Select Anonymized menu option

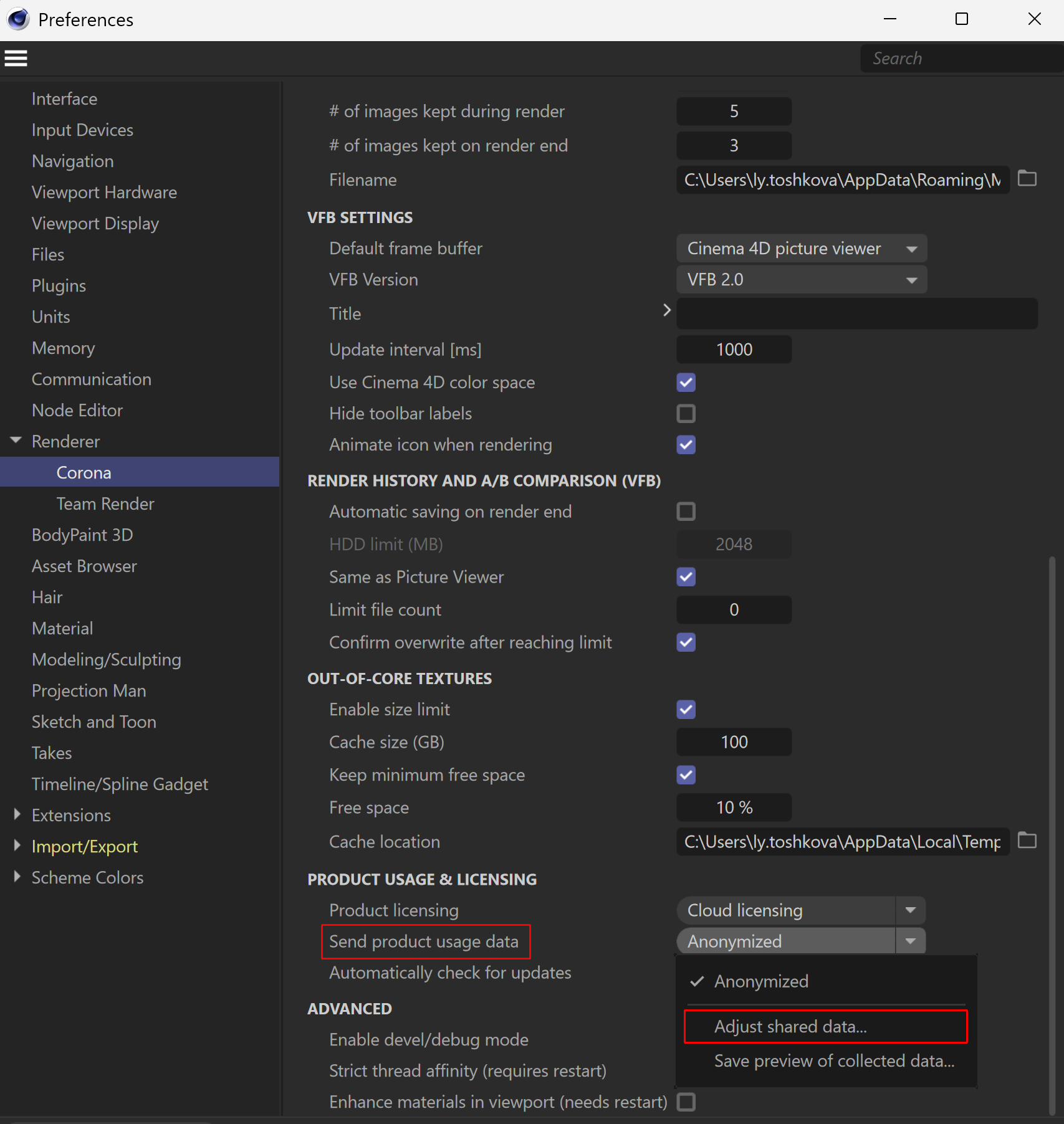[826, 981]
